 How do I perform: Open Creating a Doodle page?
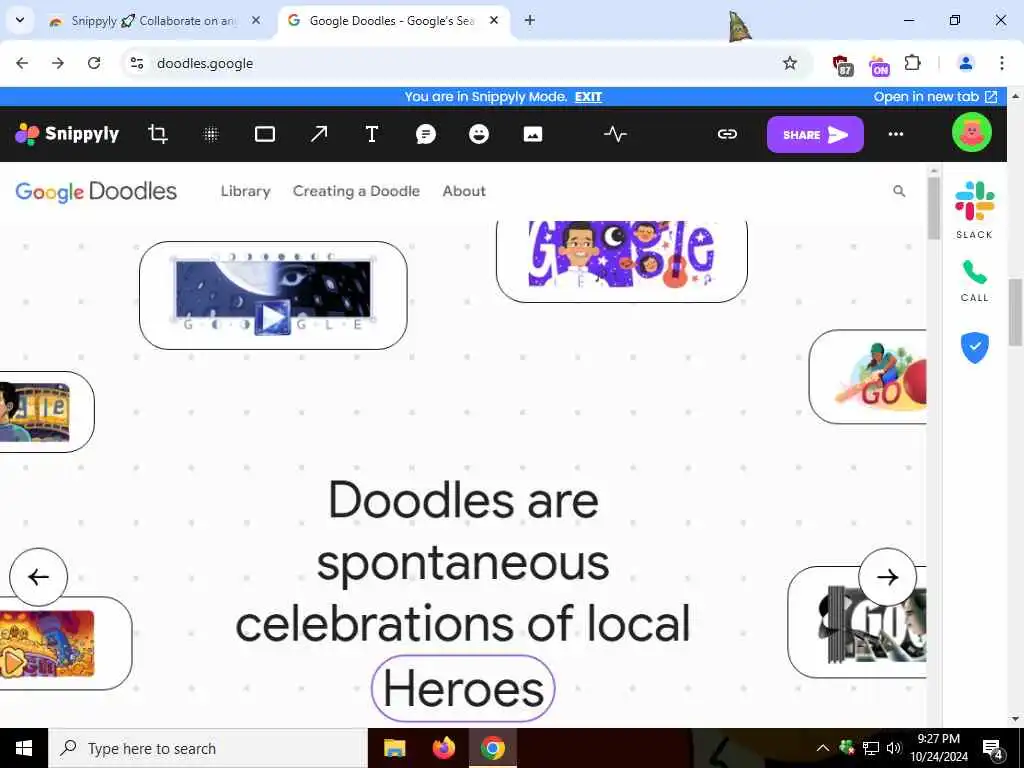pos(356,191)
